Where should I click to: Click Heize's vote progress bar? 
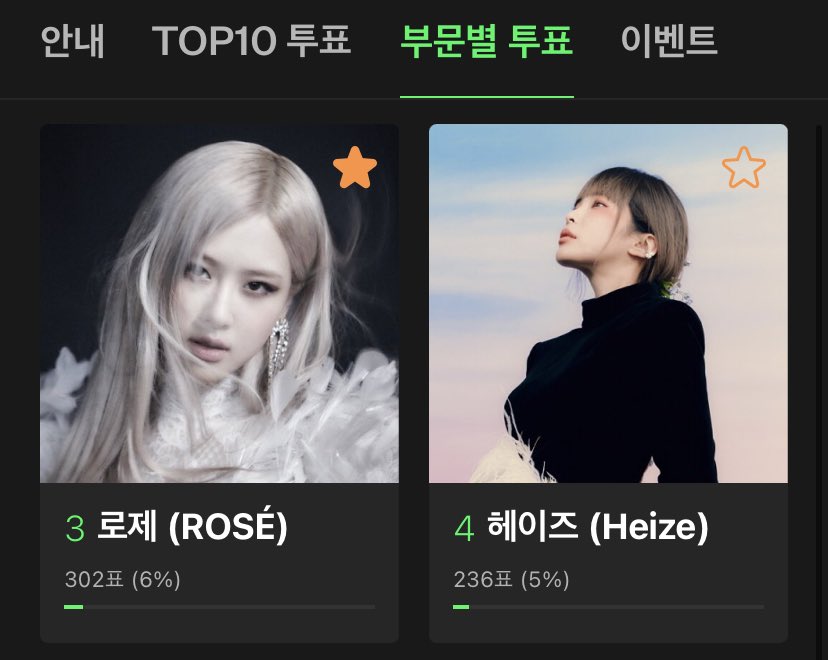coord(608,607)
